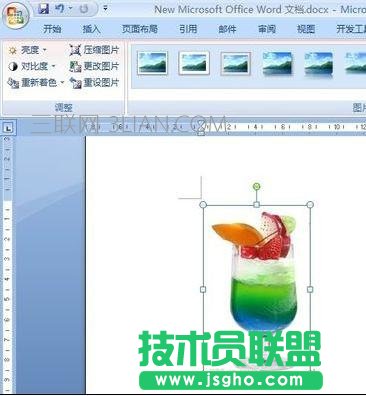Screen dimensions: 366x396
Task: Open the Undo history dropdown arrow
Action: click(x=70, y=8)
